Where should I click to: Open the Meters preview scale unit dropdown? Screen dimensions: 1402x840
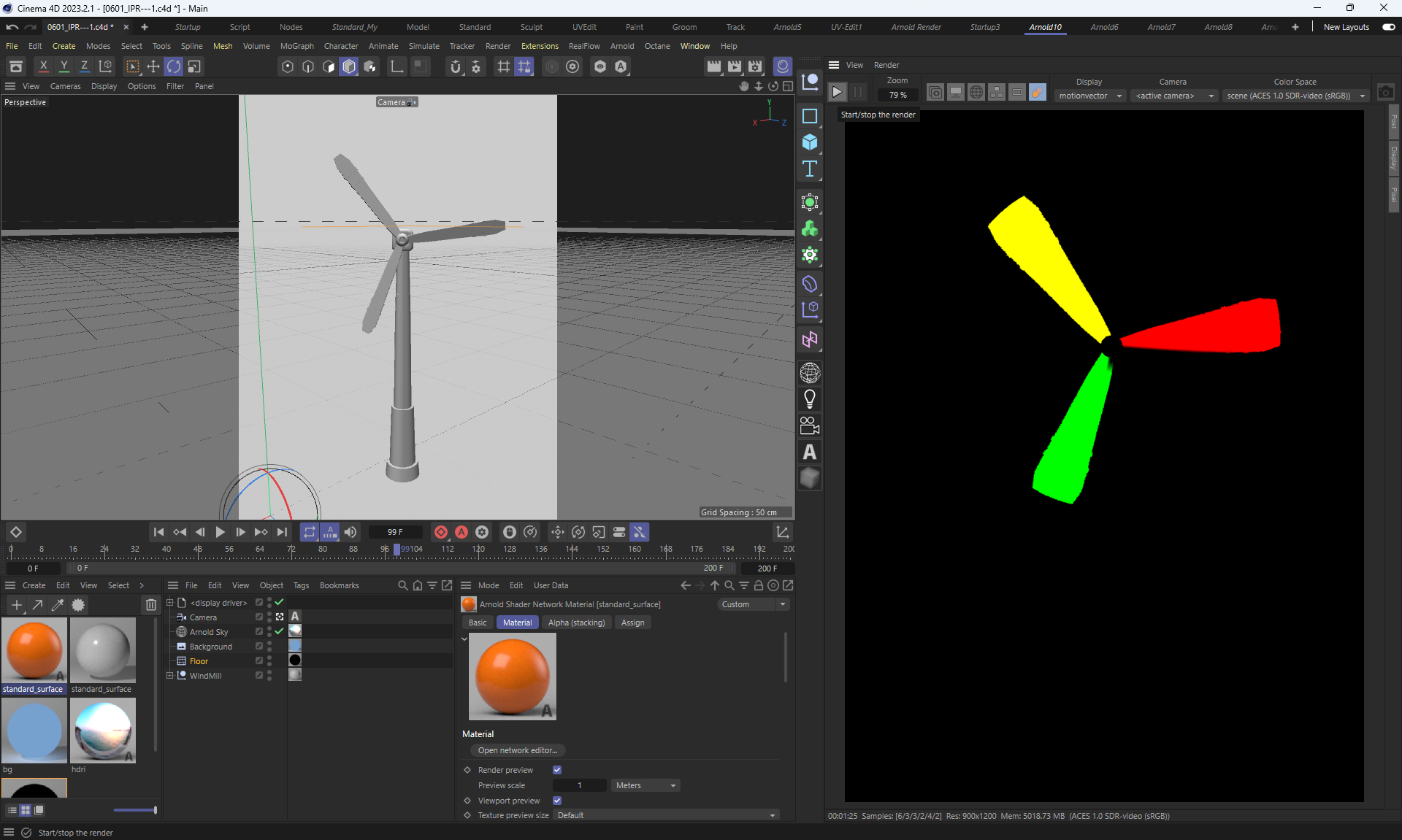[646, 785]
